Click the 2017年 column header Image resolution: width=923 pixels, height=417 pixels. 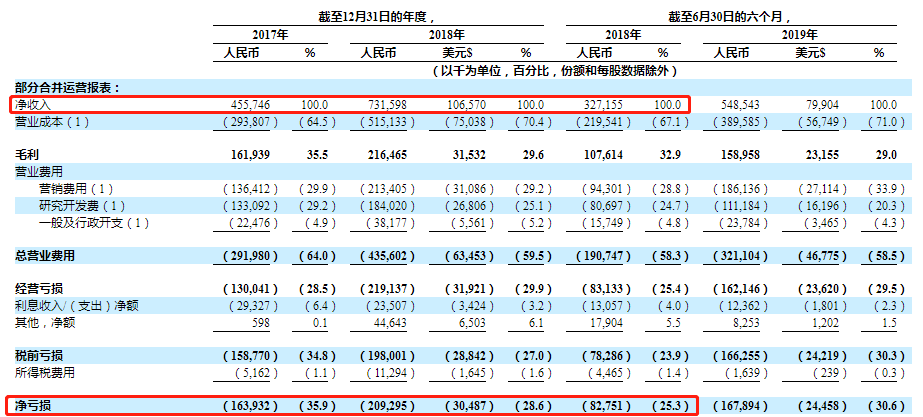271,35
